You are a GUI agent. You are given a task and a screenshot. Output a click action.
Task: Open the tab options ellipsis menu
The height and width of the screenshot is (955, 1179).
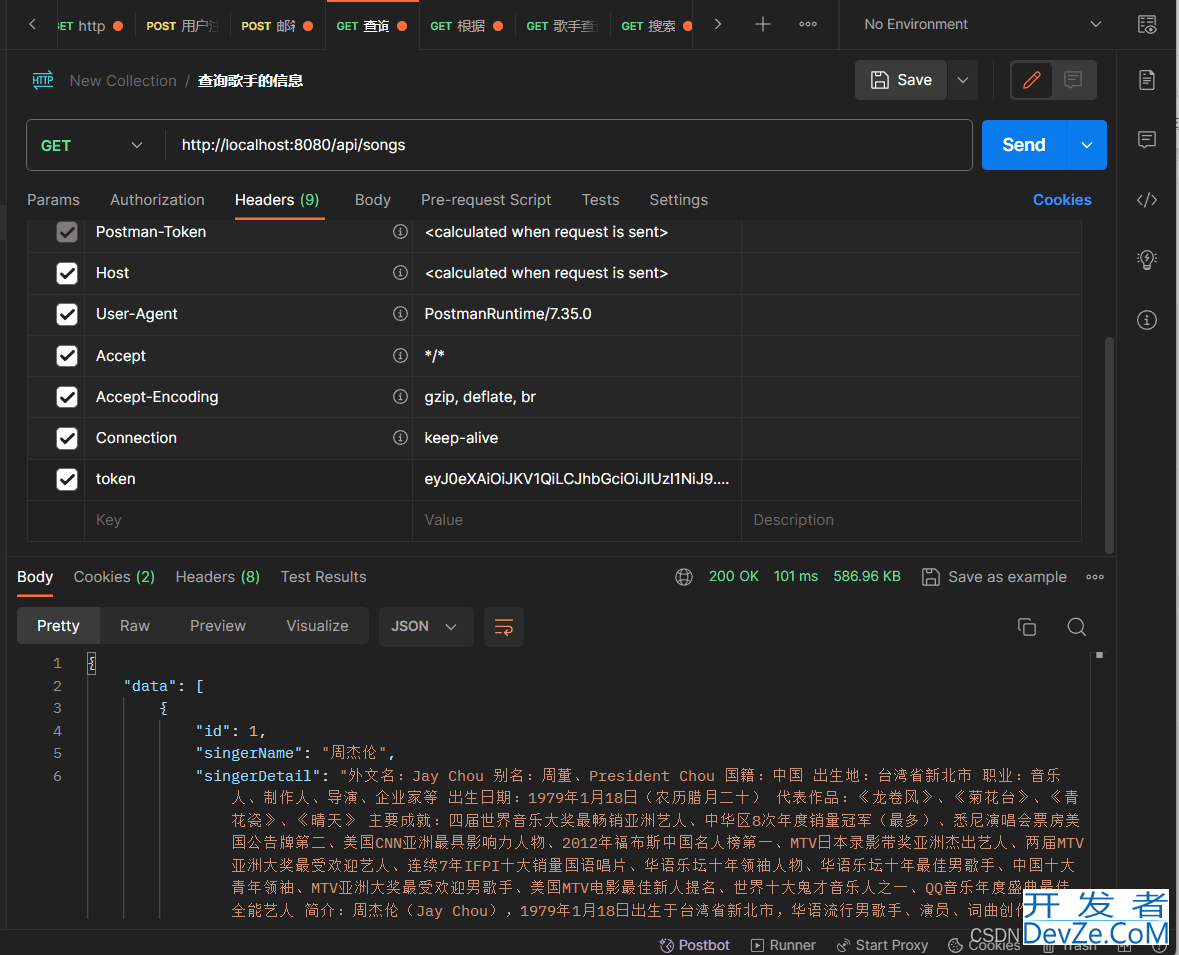pos(808,25)
